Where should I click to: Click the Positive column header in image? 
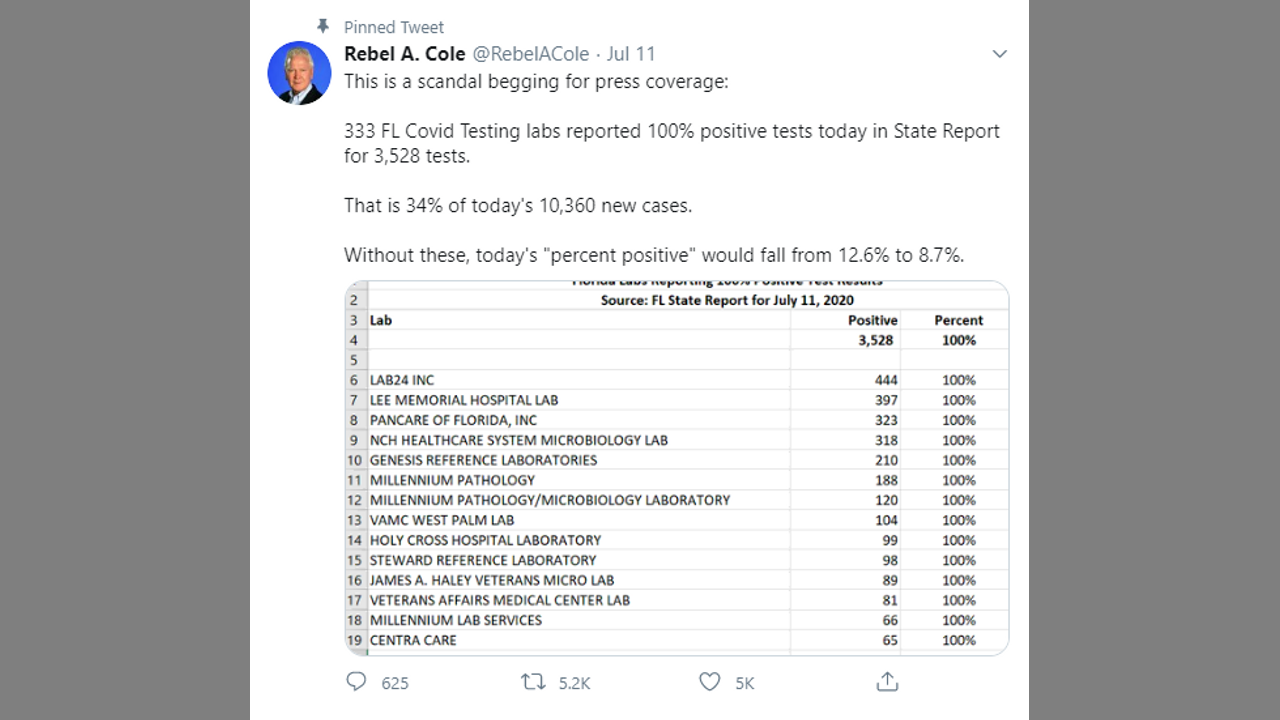click(872, 320)
